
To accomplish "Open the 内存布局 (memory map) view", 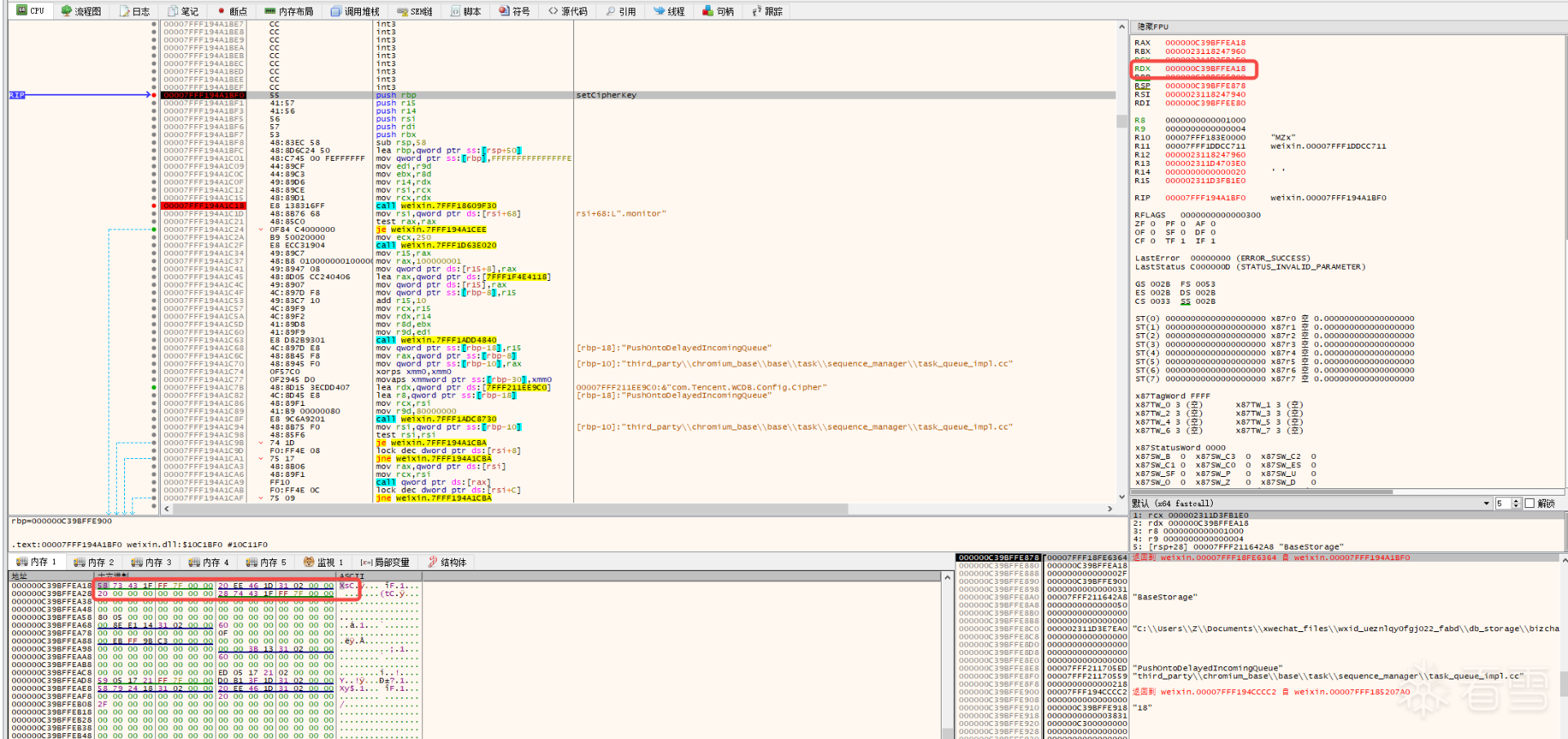I will (x=289, y=11).
